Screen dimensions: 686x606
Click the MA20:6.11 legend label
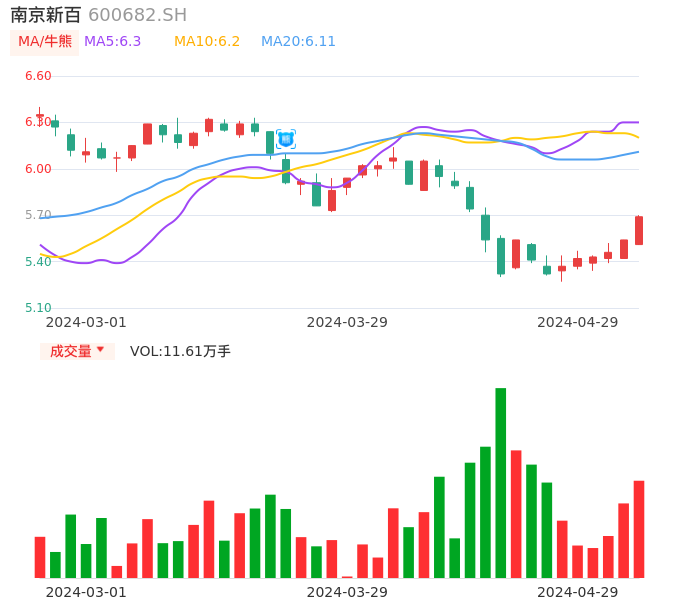[298, 42]
